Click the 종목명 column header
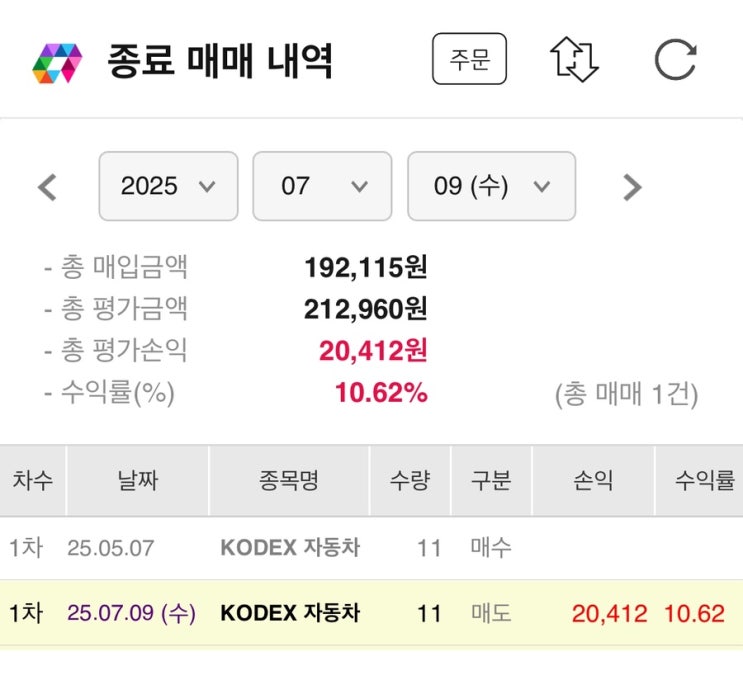The width and height of the screenshot is (743, 680). coord(288,481)
